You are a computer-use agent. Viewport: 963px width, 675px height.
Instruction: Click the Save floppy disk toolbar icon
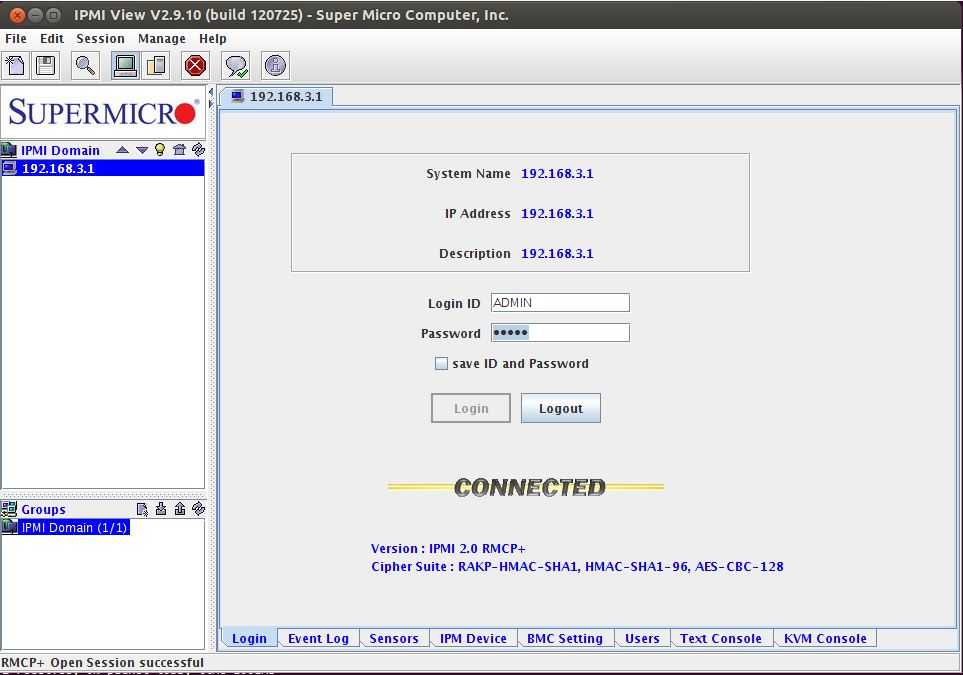46,66
